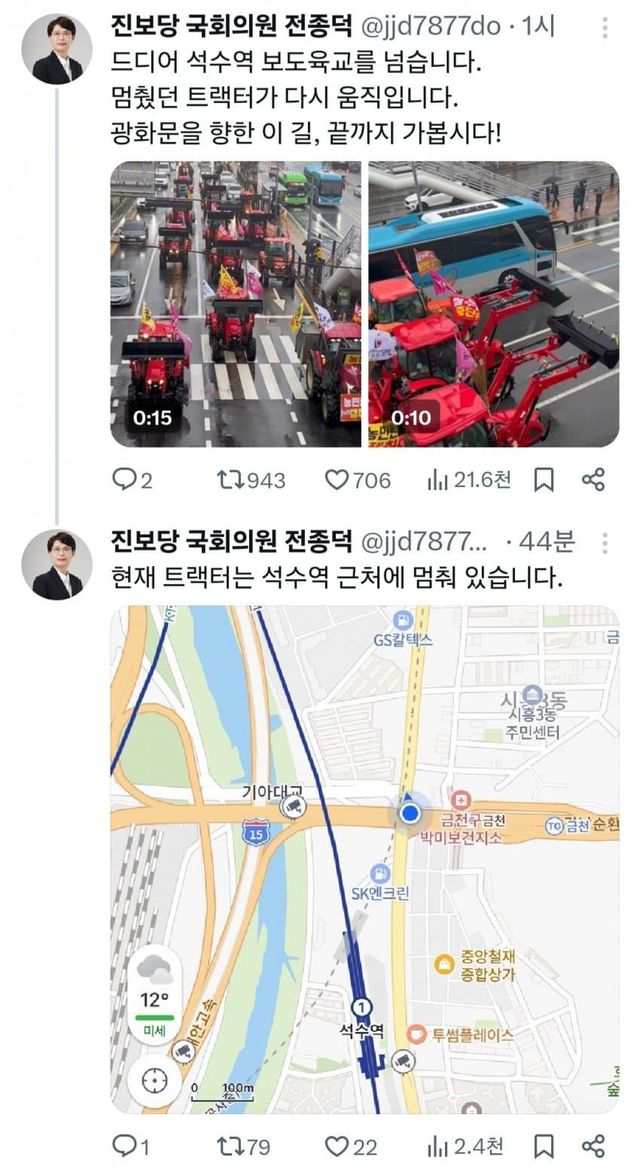Share the second tweet about 석수역
640x1175 pixels.
(x=593, y=1146)
